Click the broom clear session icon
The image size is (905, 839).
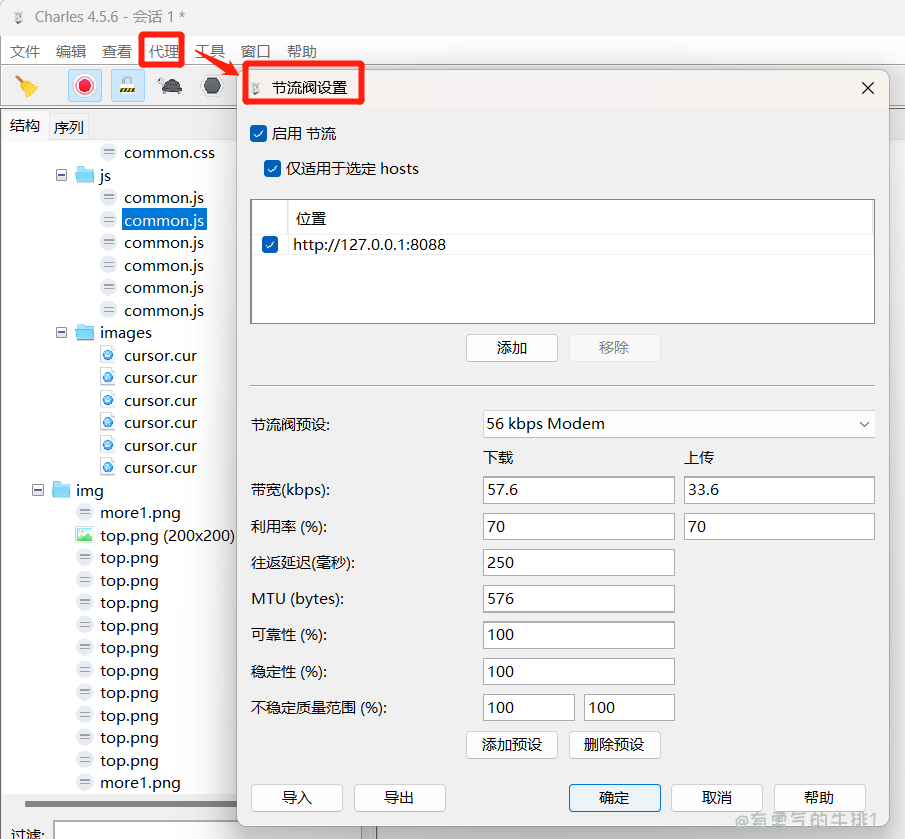(x=27, y=86)
